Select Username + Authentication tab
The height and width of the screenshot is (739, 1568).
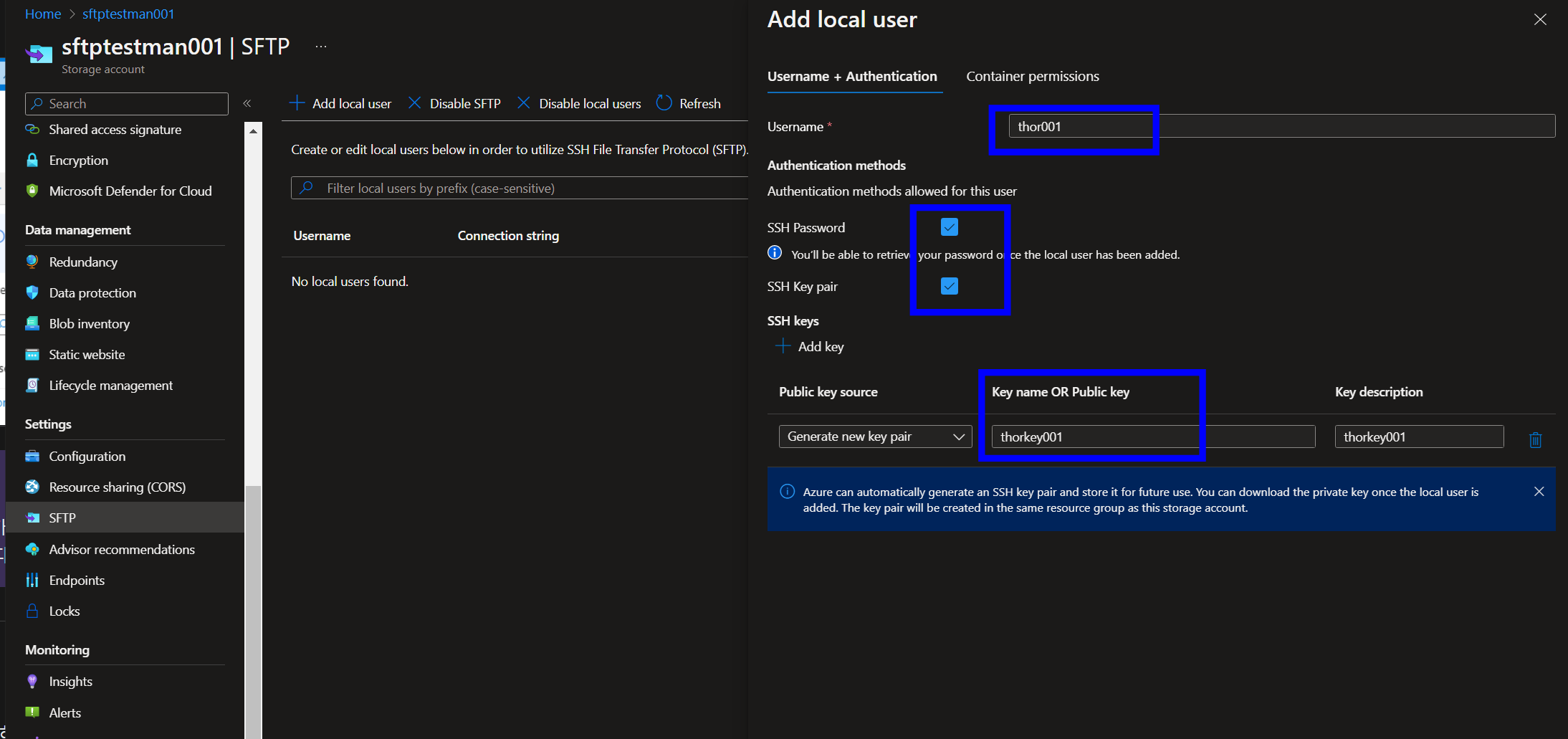[852, 76]
